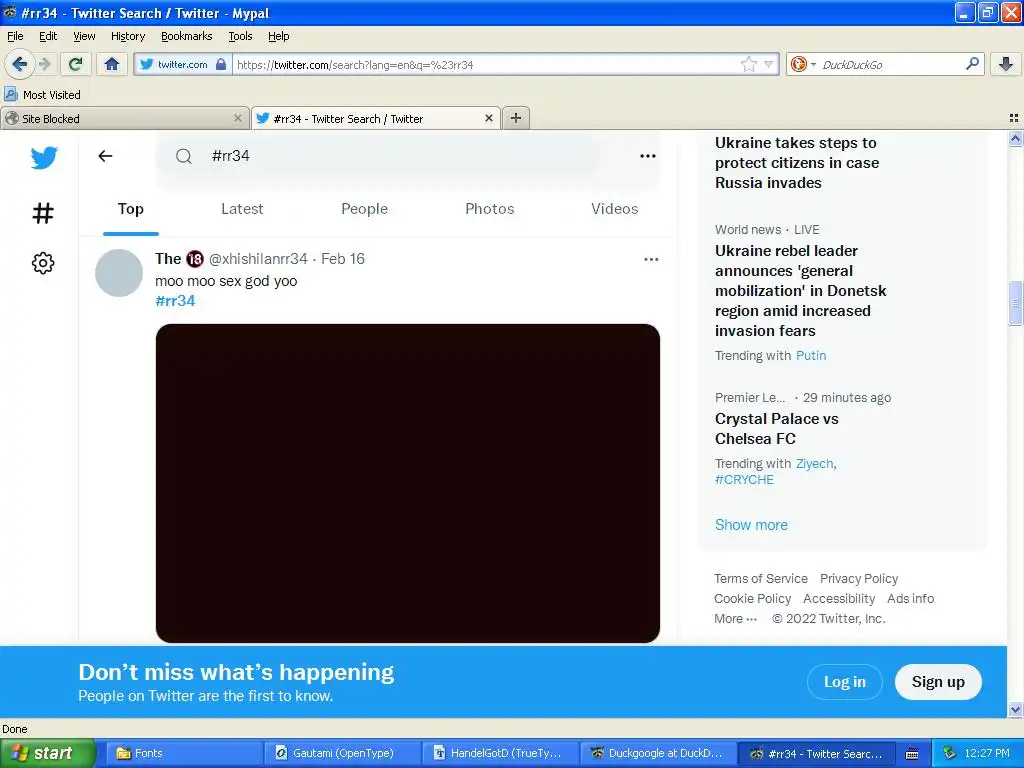
Task: Open 'Ukraine takes steps to protect citizens' story
Action: point(797,163)
